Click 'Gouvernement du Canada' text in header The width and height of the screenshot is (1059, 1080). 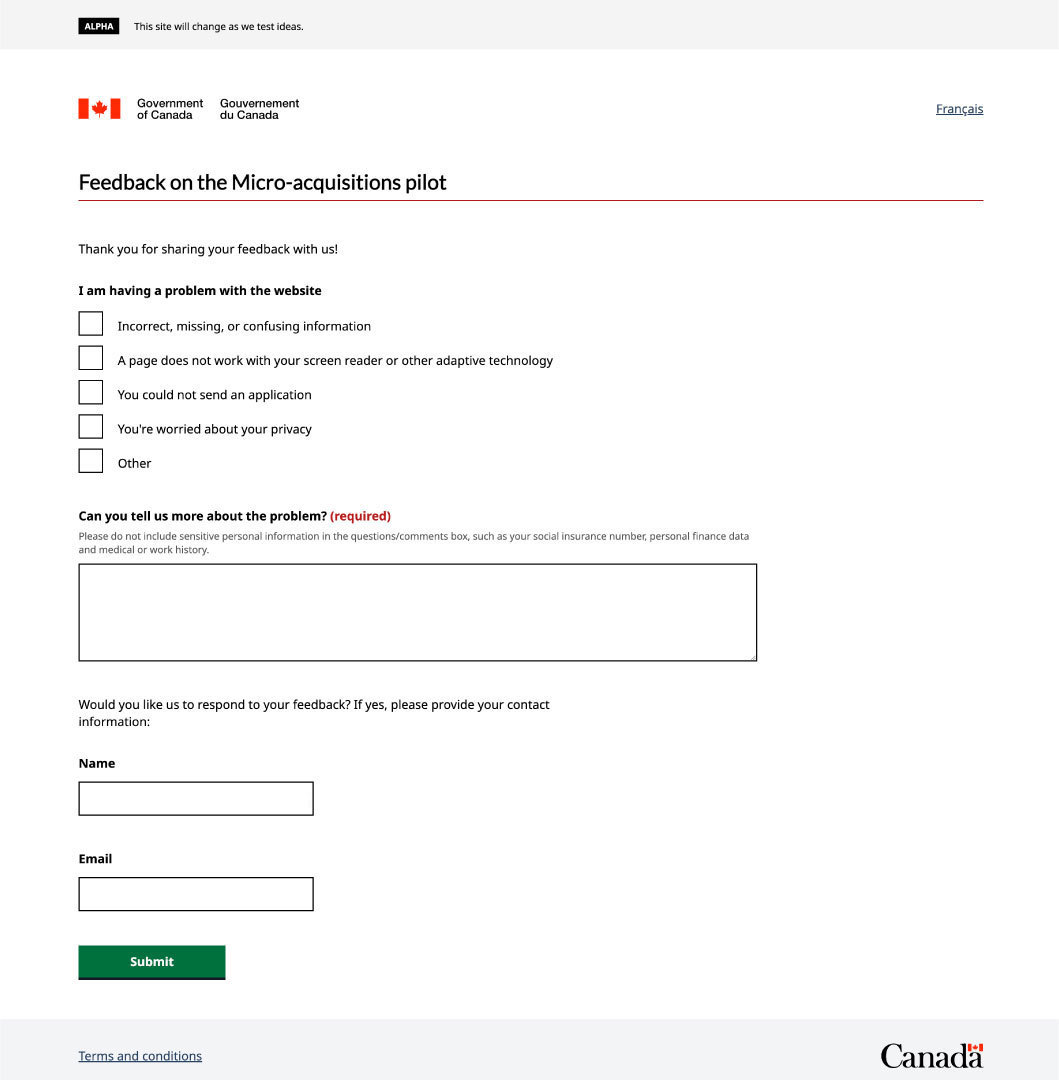[x=259, y=109]
